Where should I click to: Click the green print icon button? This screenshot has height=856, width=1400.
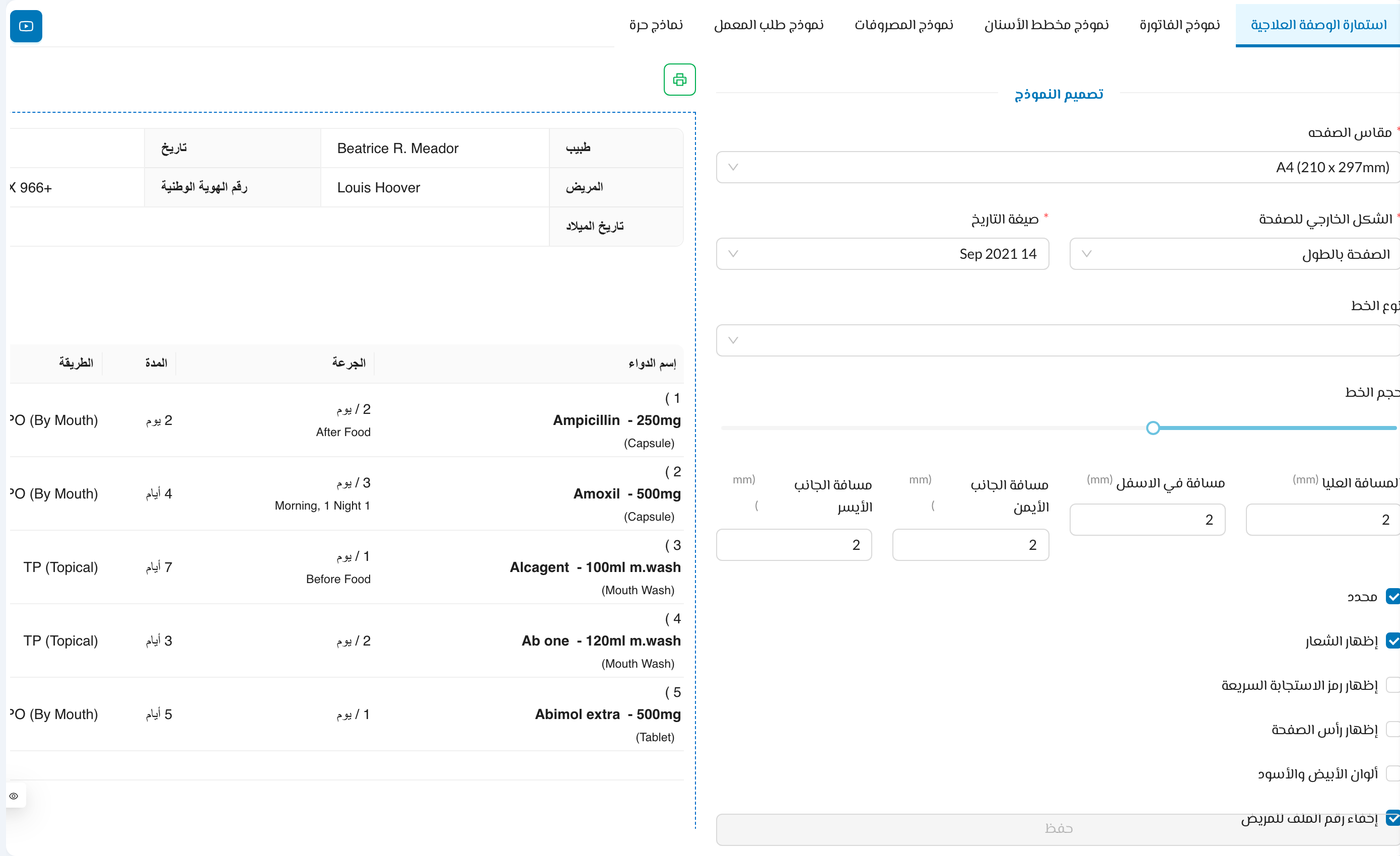[x=679, y=80]
